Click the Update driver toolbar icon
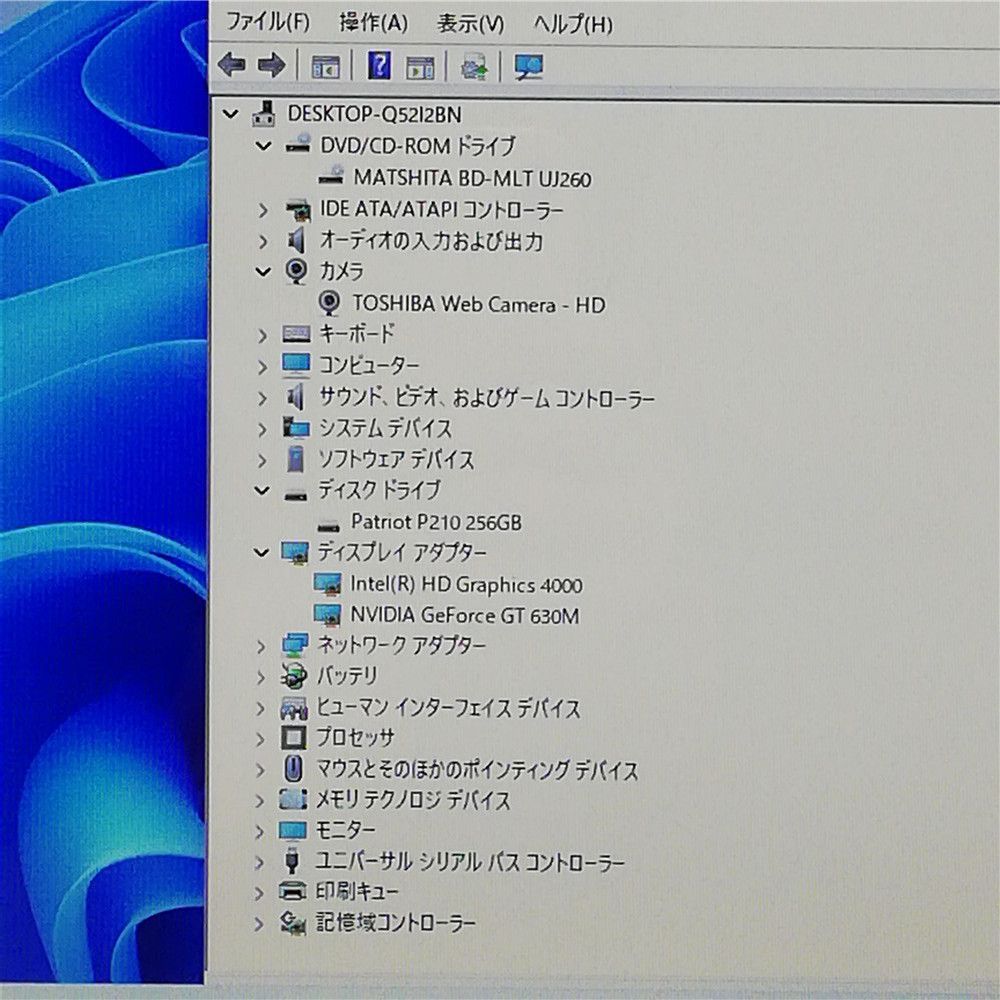 click(474, 66)
